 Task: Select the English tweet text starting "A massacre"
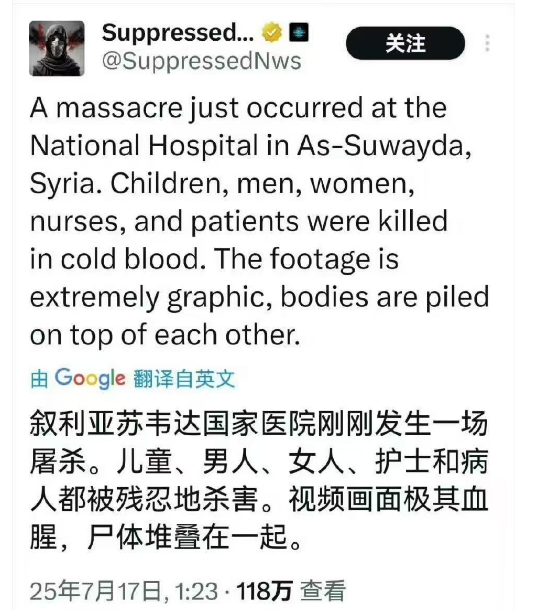click(x=260, y=221)
